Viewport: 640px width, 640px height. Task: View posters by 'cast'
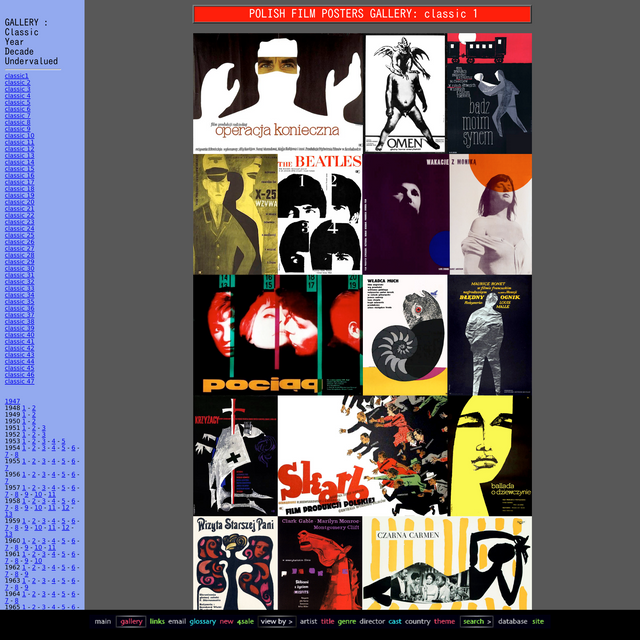click(395, 622)
